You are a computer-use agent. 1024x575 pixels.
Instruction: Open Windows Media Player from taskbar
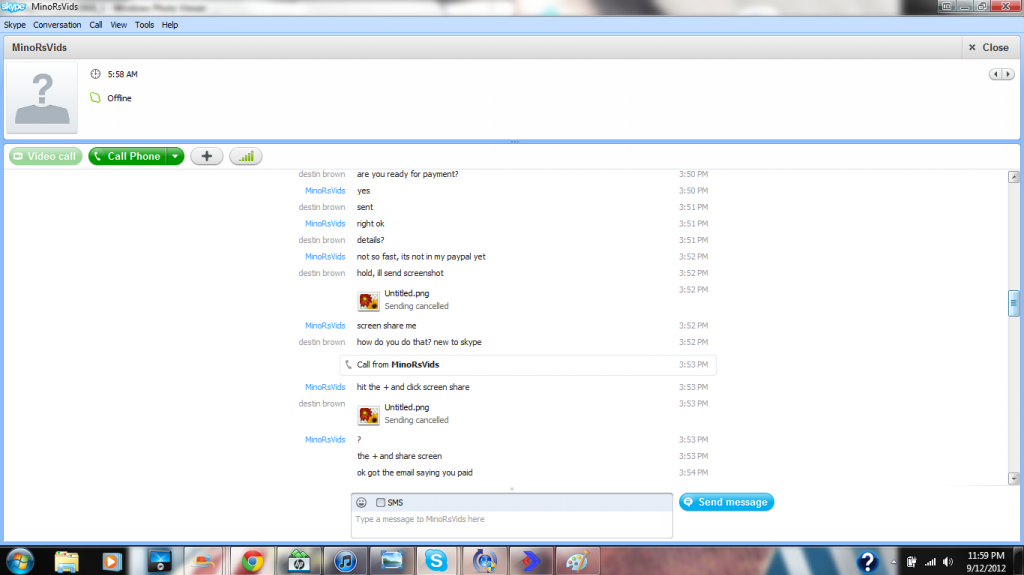click(x=112, y=561)
